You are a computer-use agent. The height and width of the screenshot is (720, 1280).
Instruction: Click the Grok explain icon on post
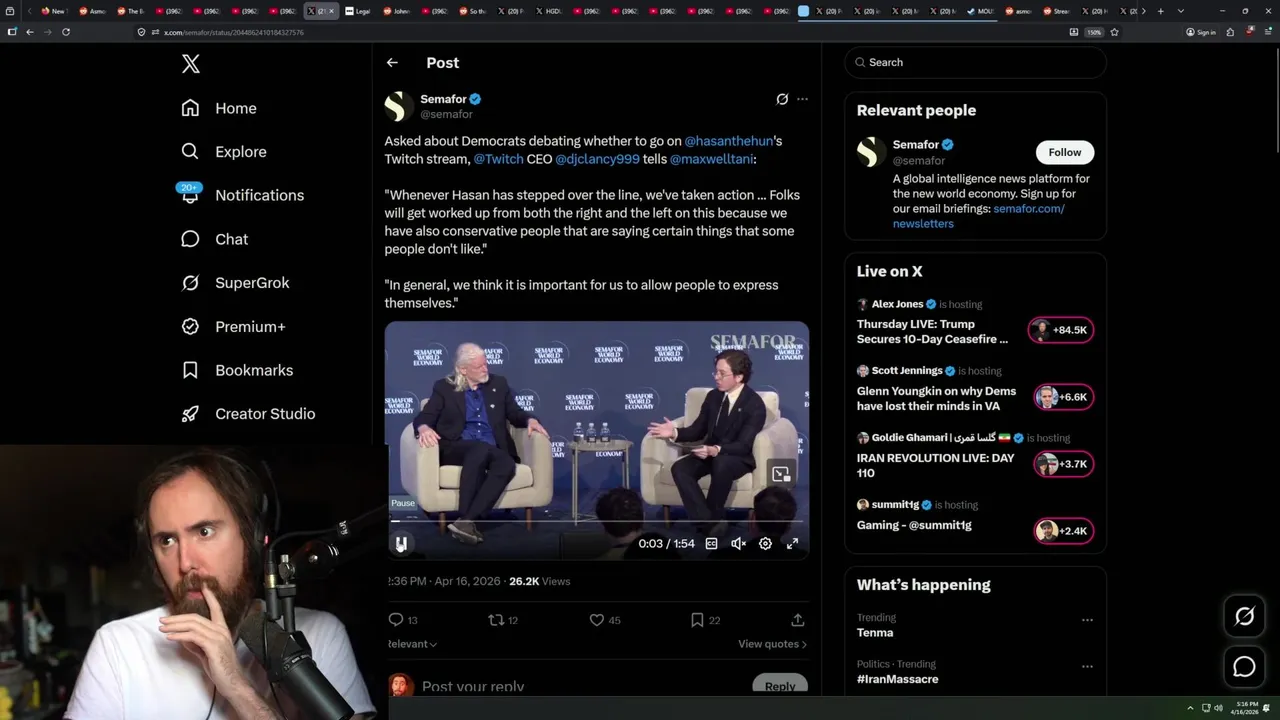pos(782,99)
